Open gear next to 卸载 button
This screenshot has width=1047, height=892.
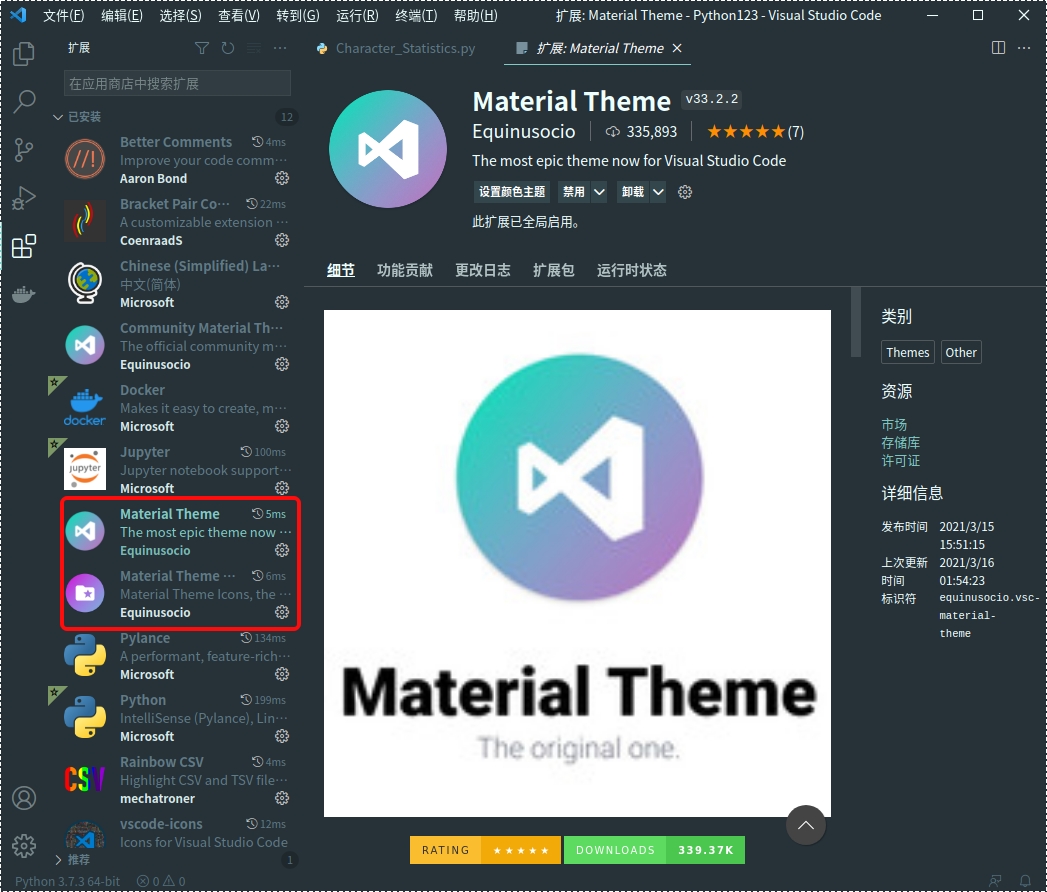[x=685, y=192]
